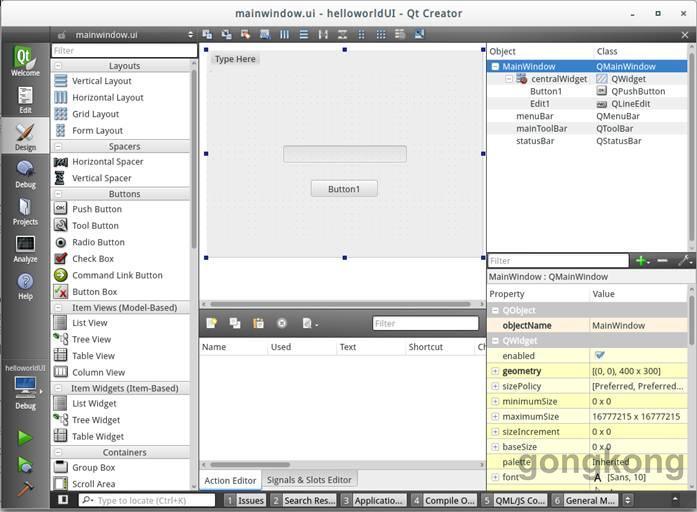Select the Edit Signals/Slots toolbar icon
The image size is (697, 512).
pyautogui.click(x=226, y=34)
